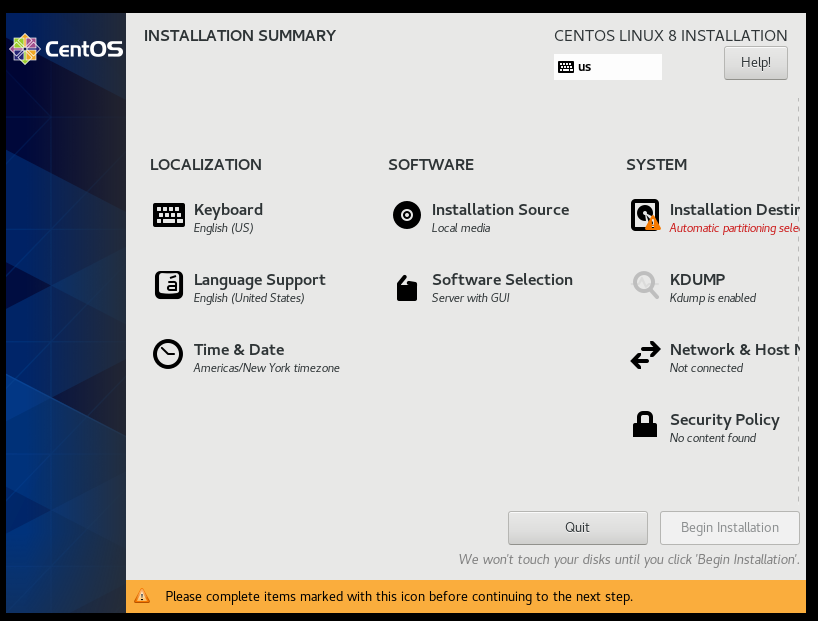Click the warning triangle in orange bar
818x621 pixels.
pyautogui.click(x=142, y=597)
